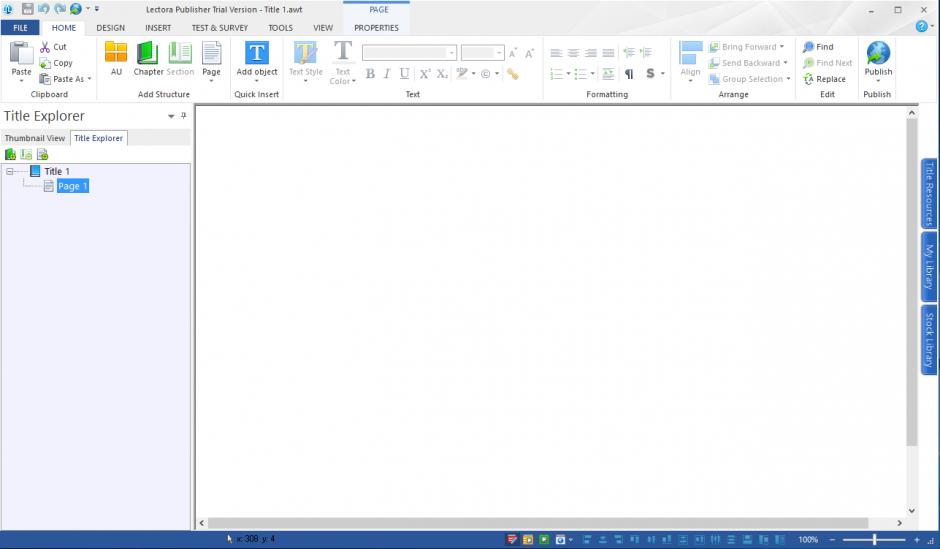Open the help question mark icon
Screen dimensions: 940x549
(921, 27)
